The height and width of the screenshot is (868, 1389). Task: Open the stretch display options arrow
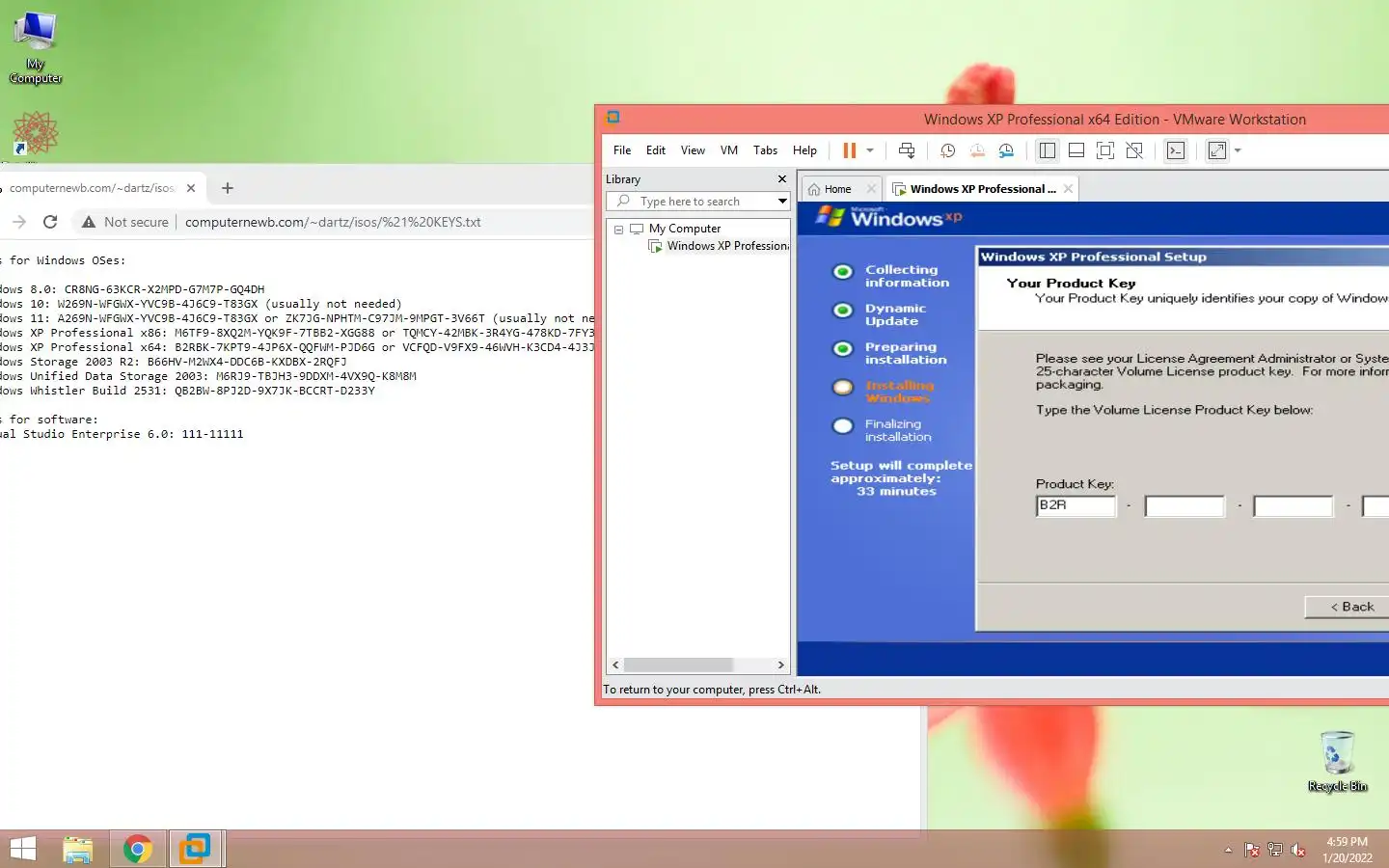(1238, 150)
